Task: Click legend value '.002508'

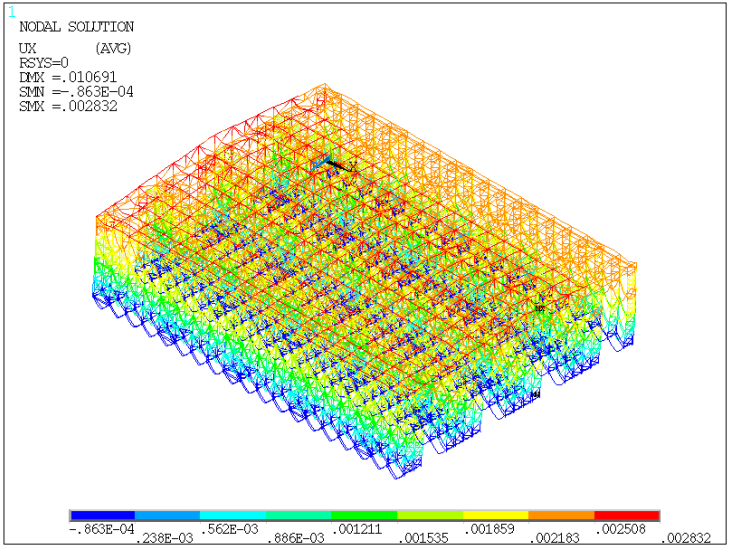Action: pos(620,529)
